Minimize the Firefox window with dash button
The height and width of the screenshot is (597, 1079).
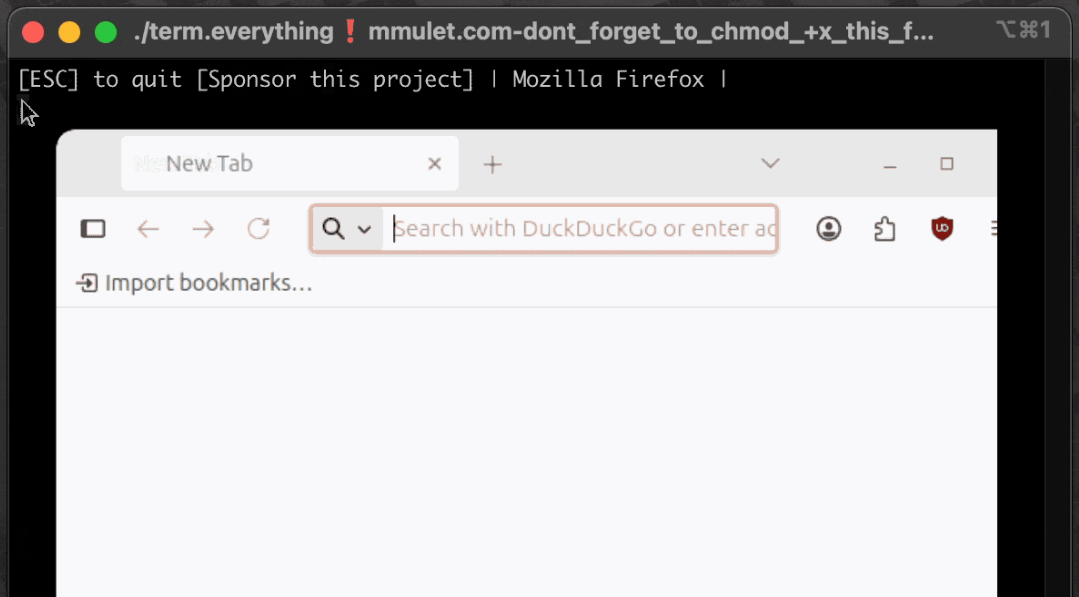890,164
